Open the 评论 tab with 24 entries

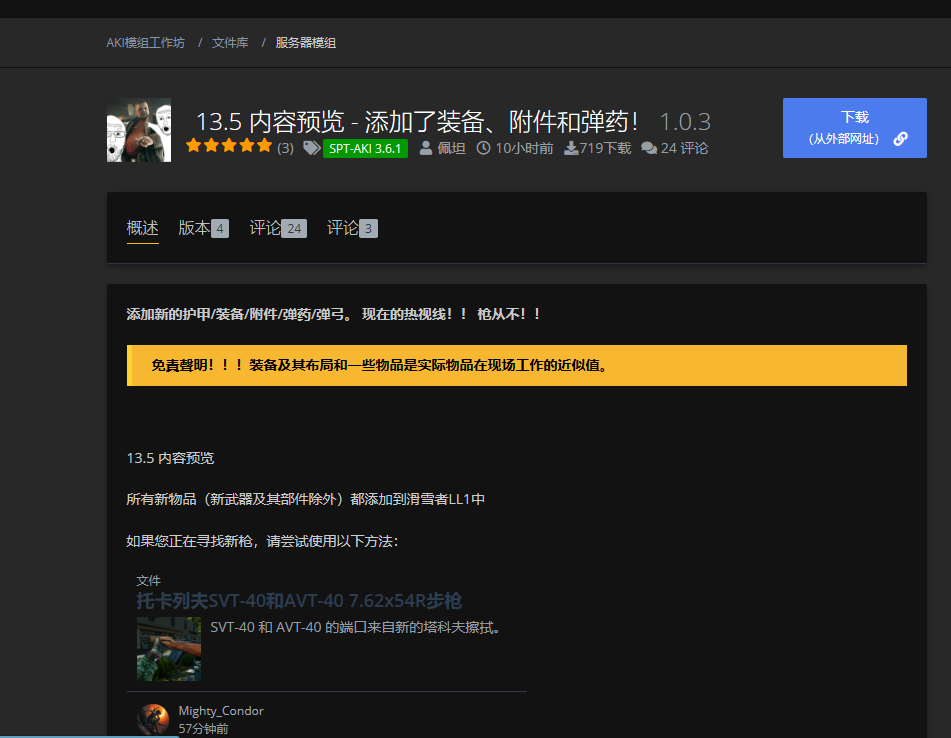(277, 228)
